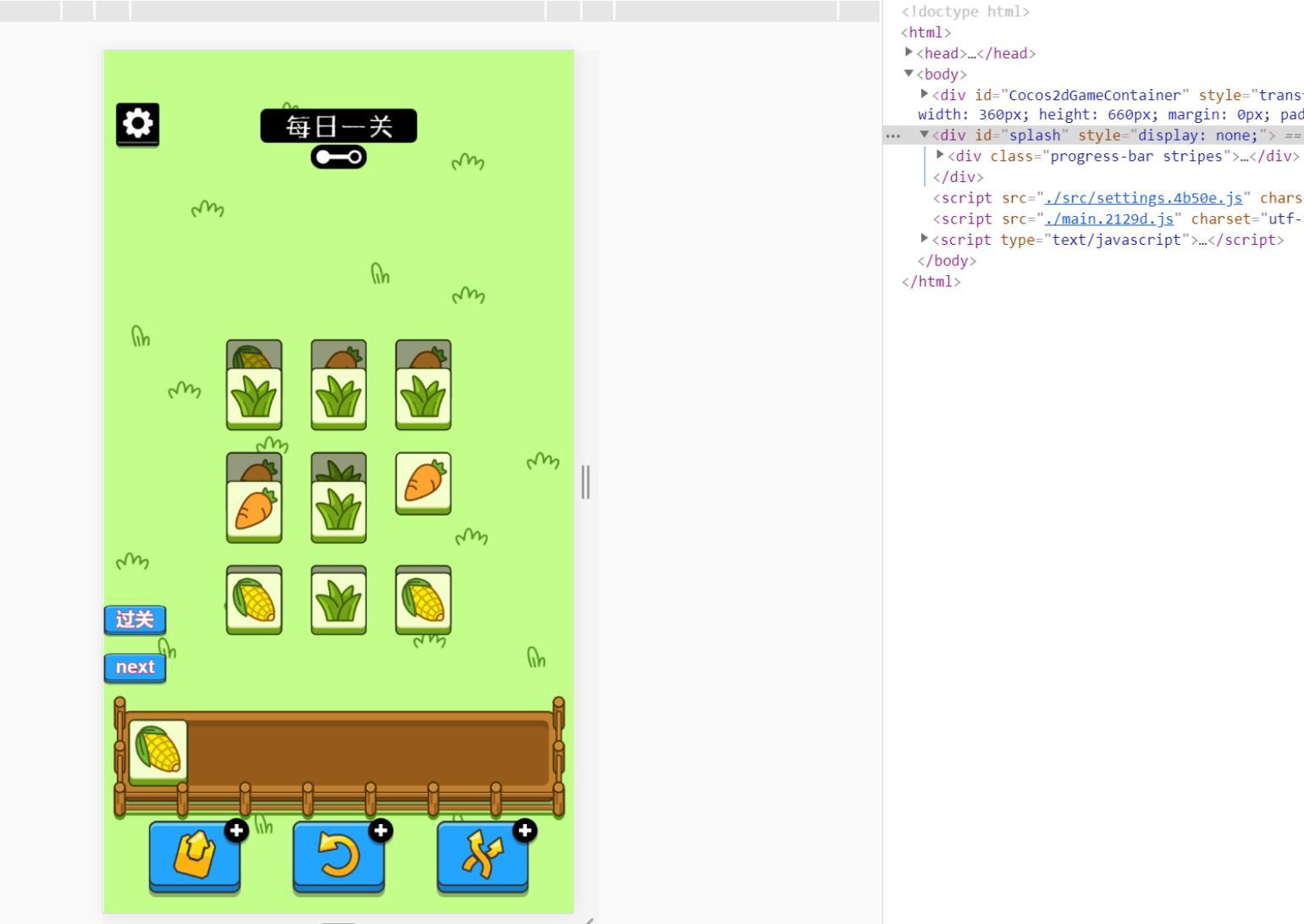Add more shuffle power-ups via plus badge
Viewport: 1304px width, 924px height.
point(524,830)
